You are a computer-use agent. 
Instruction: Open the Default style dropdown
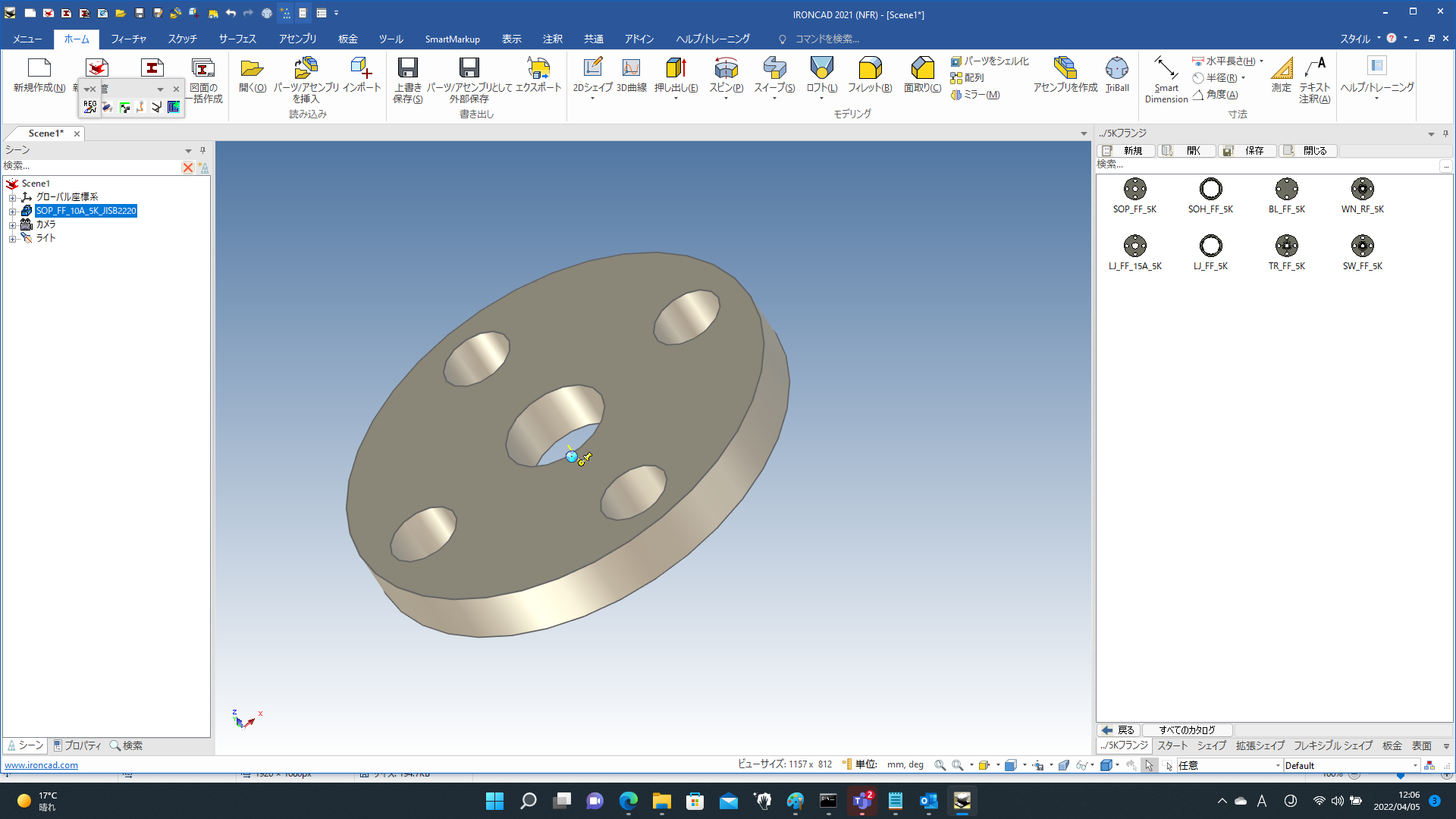click(1415, 766)
